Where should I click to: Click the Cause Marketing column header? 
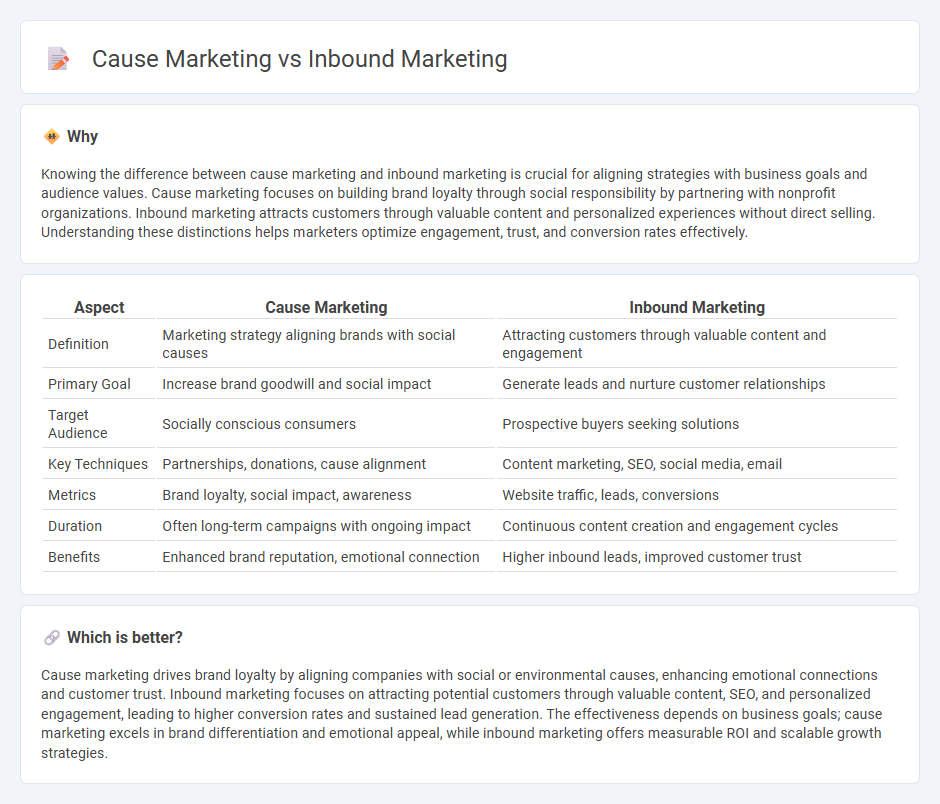tap(326, 307)
